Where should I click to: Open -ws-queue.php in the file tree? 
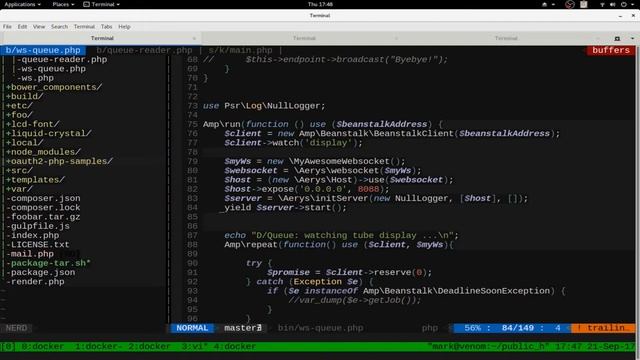point(51,69)
